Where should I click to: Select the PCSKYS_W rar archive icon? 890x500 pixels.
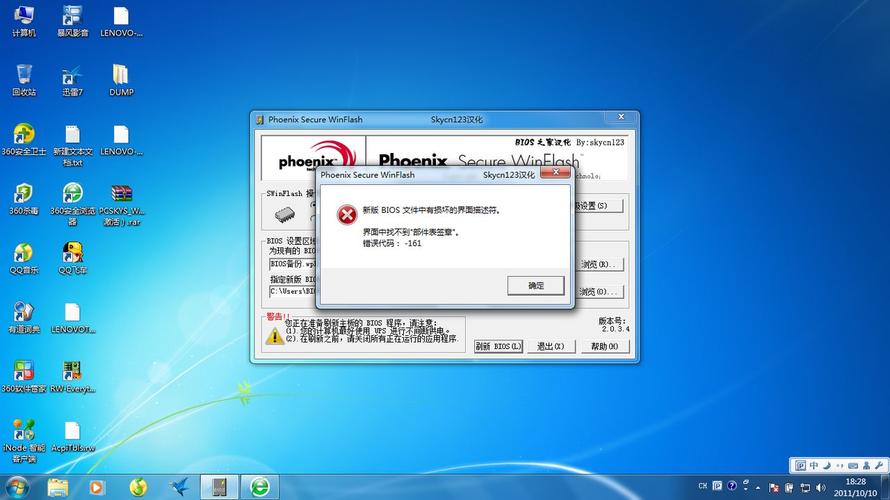(x=121, y=205)
